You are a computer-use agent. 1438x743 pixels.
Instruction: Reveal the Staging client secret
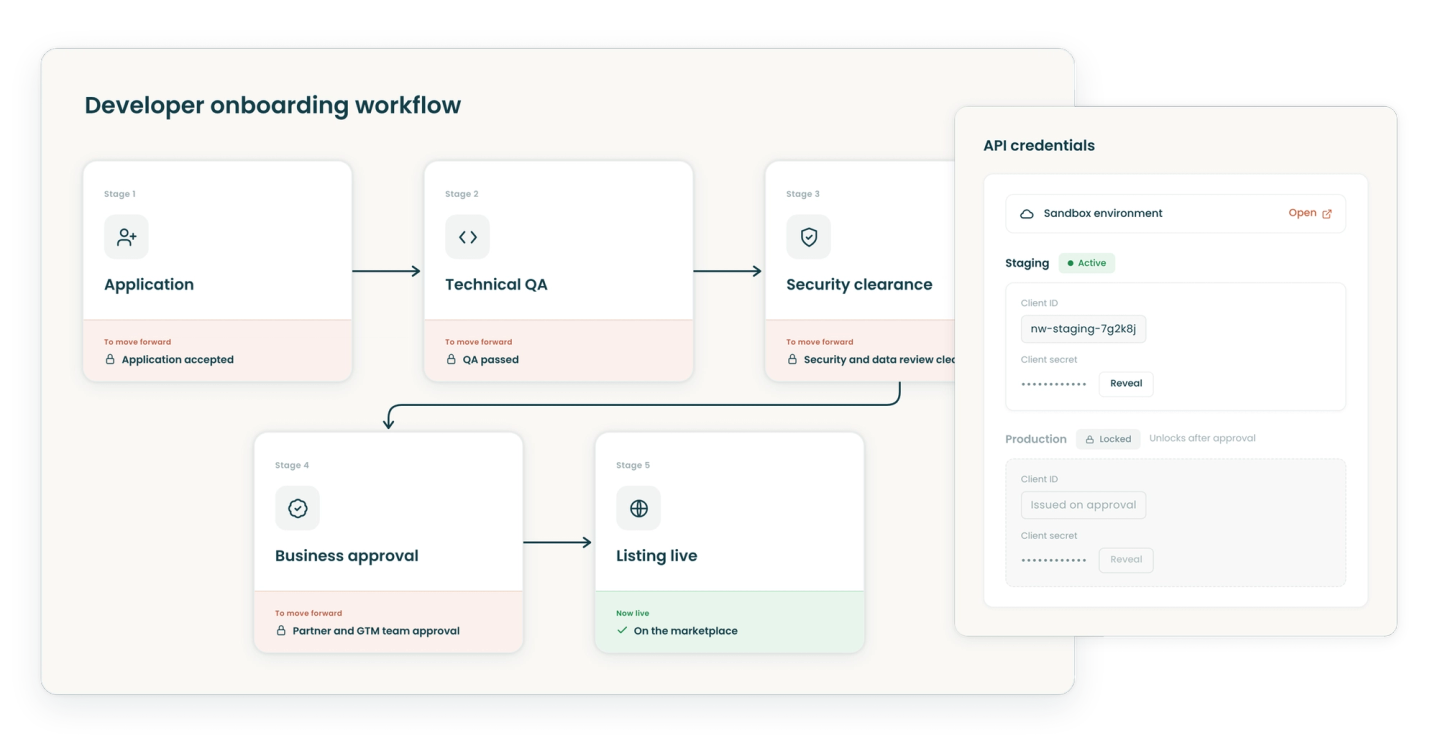pos(1126,384)
